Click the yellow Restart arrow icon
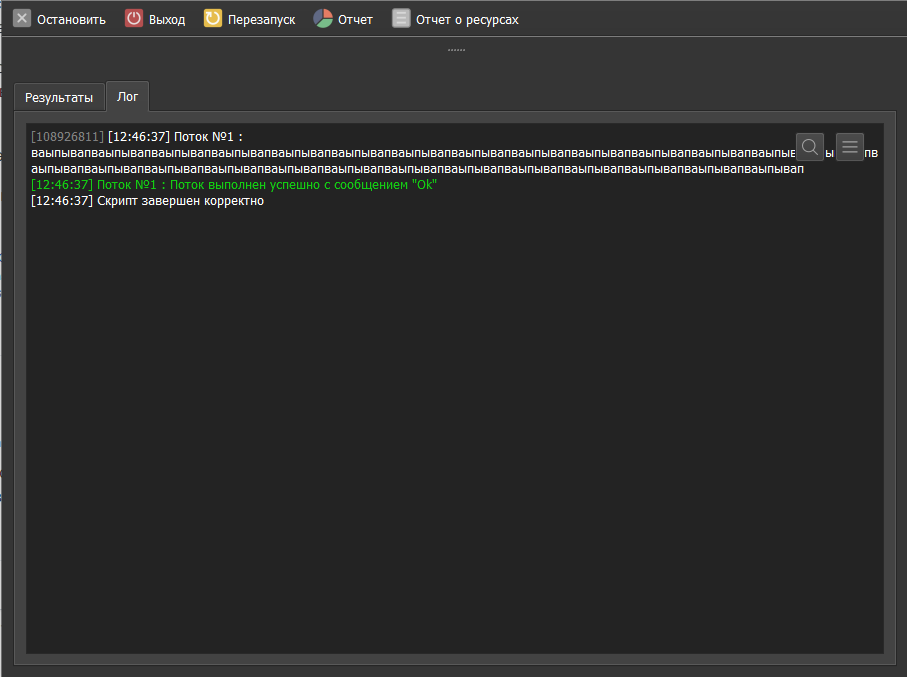 pos(213,19)
